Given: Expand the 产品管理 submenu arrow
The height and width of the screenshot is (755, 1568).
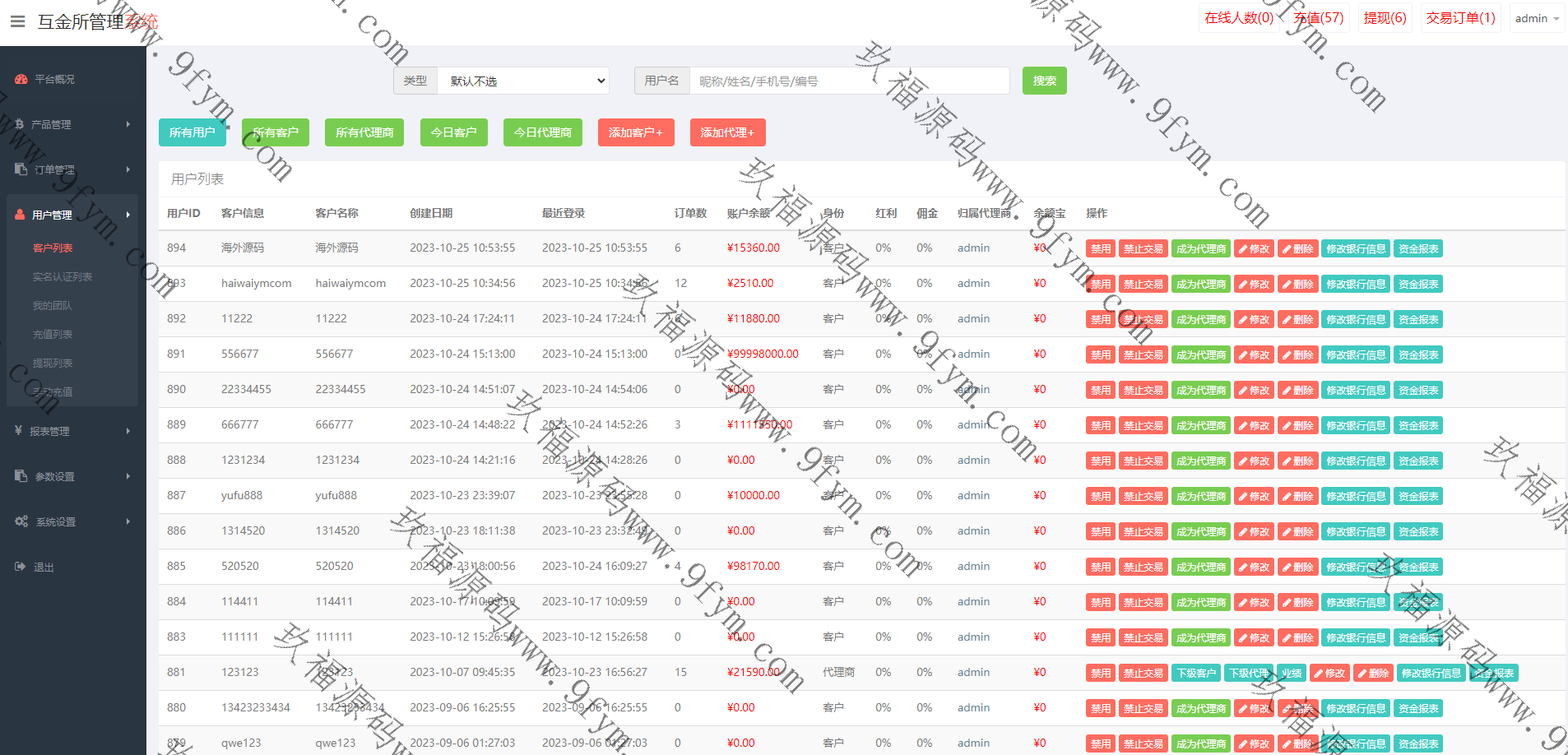Looking at the screenshot, I should [128, 124].
